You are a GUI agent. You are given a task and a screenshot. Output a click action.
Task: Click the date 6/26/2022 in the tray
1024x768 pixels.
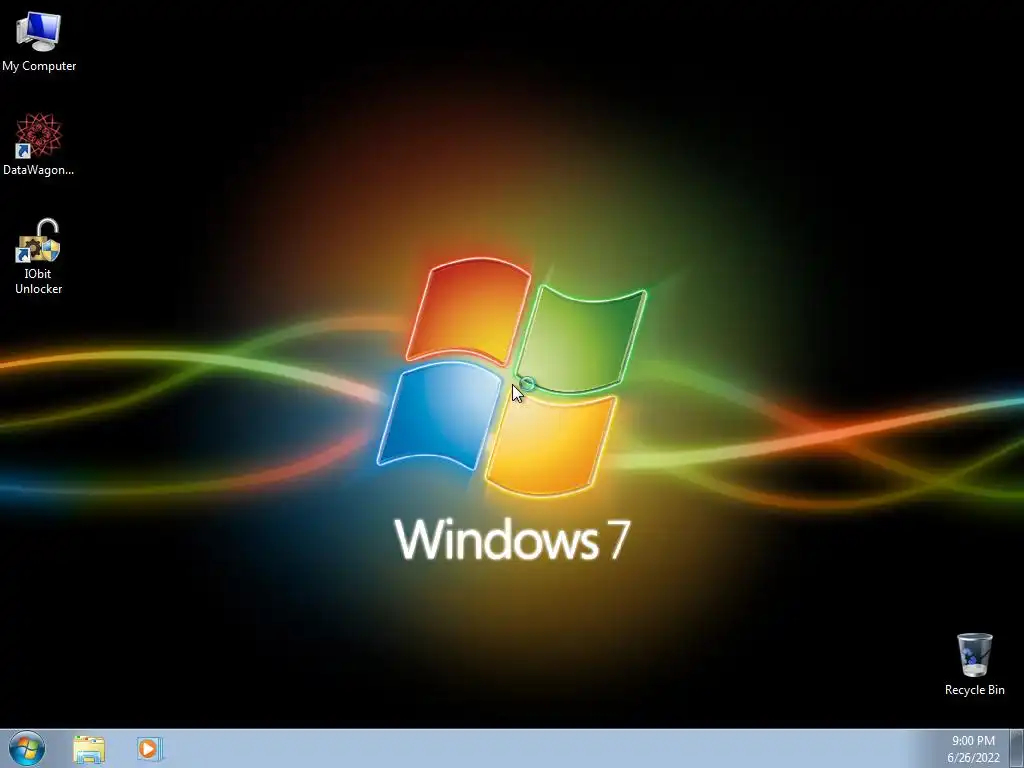[973, 758]
